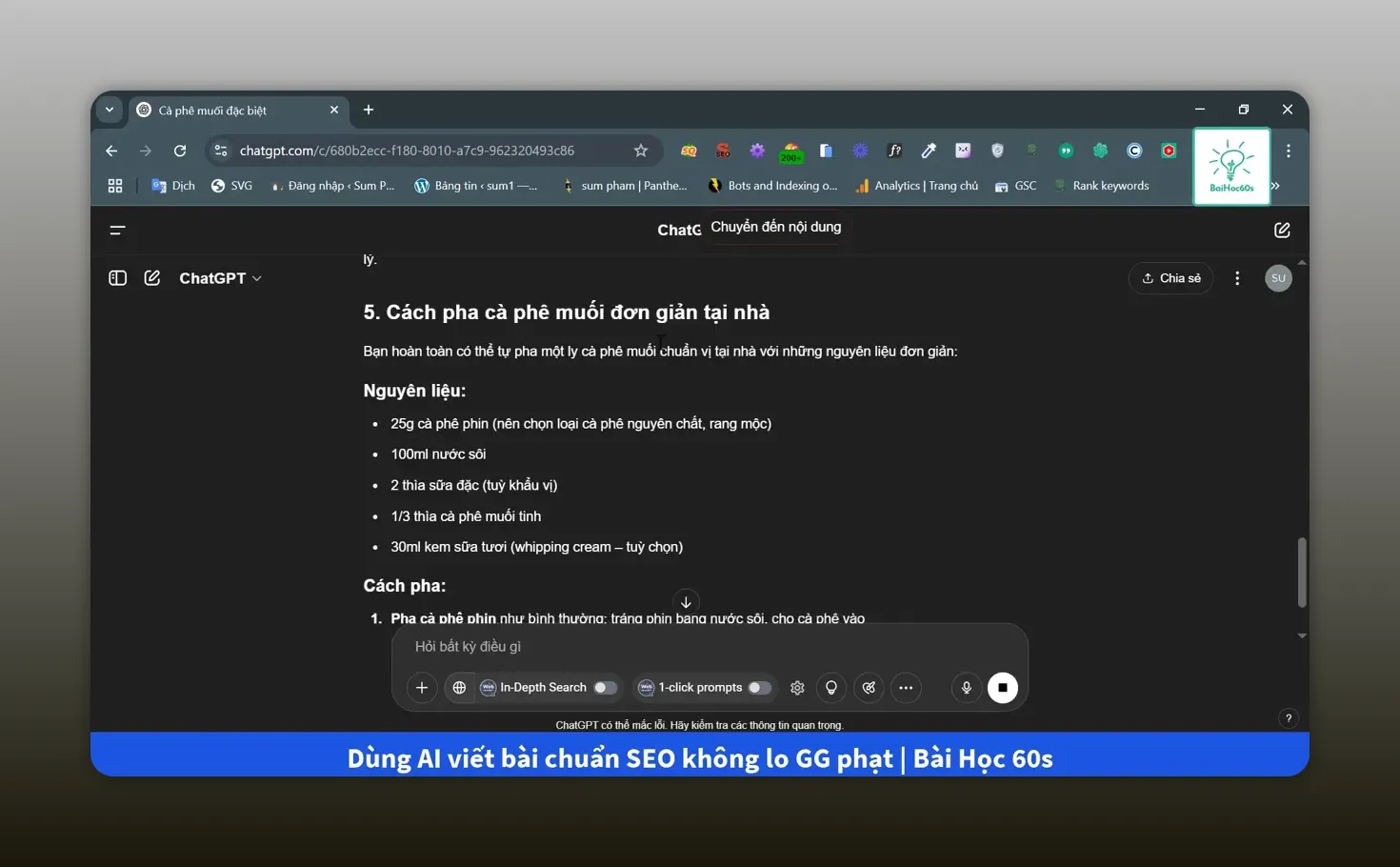Click the scroll-to-bottom arrow button
Screen dimensions: 1400x867
pyautogui.click(x=686, y=602)
